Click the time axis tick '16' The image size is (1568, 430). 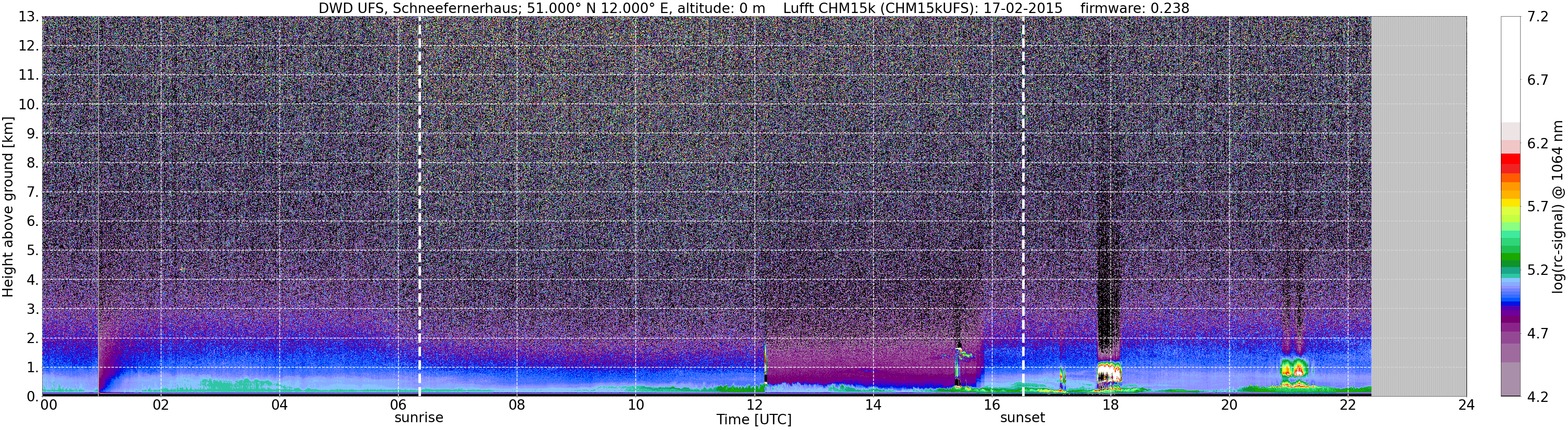tap(991, 405)
